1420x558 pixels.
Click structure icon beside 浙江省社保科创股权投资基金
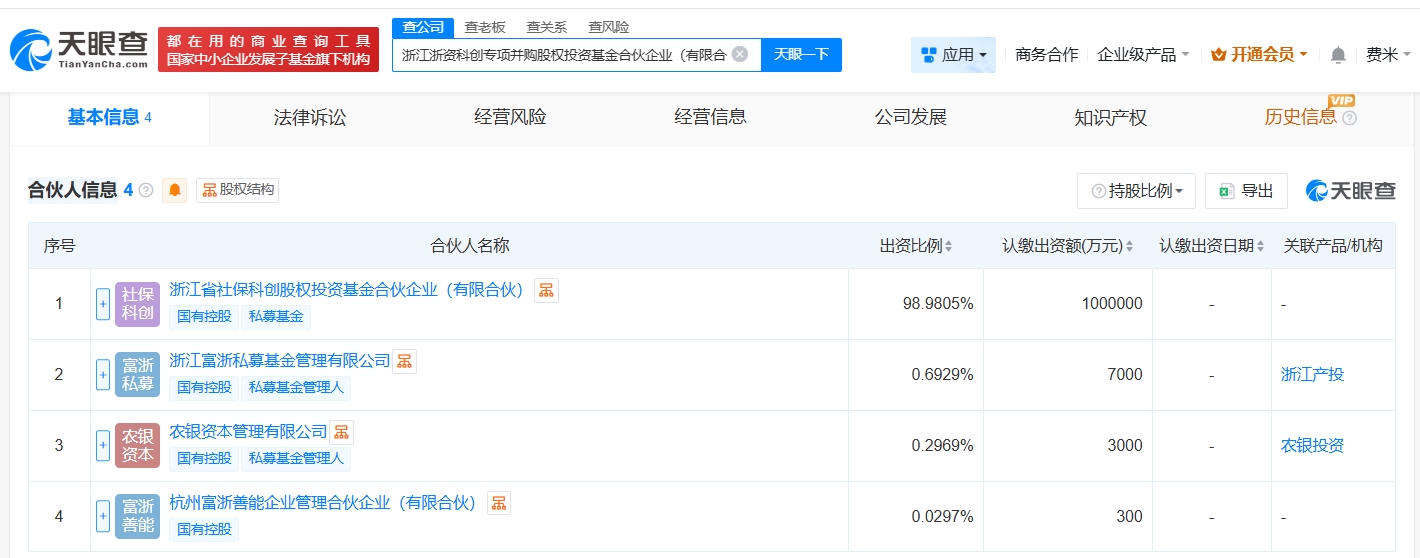click(546, 290)
